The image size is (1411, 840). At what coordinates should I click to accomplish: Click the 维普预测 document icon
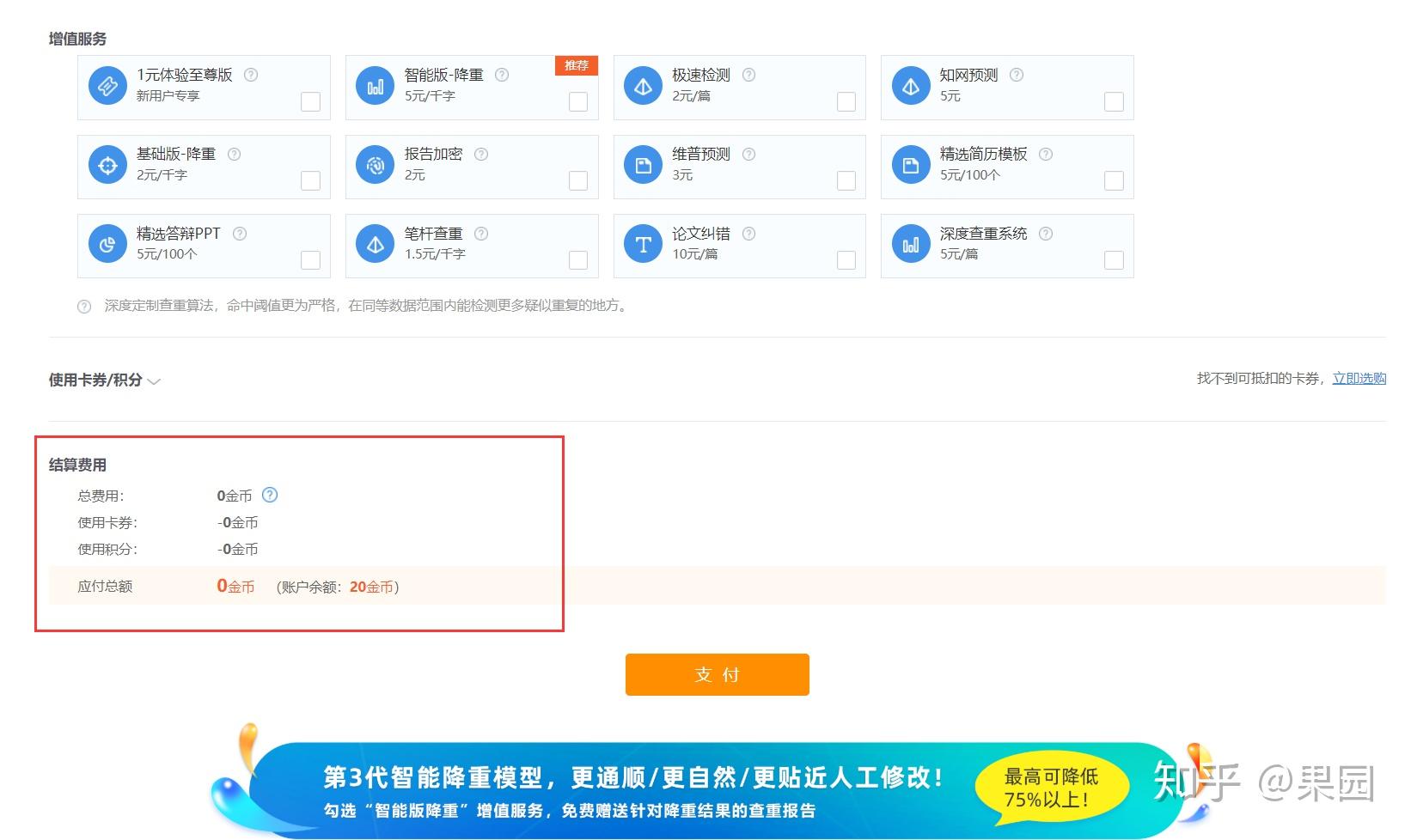[643, 165]
